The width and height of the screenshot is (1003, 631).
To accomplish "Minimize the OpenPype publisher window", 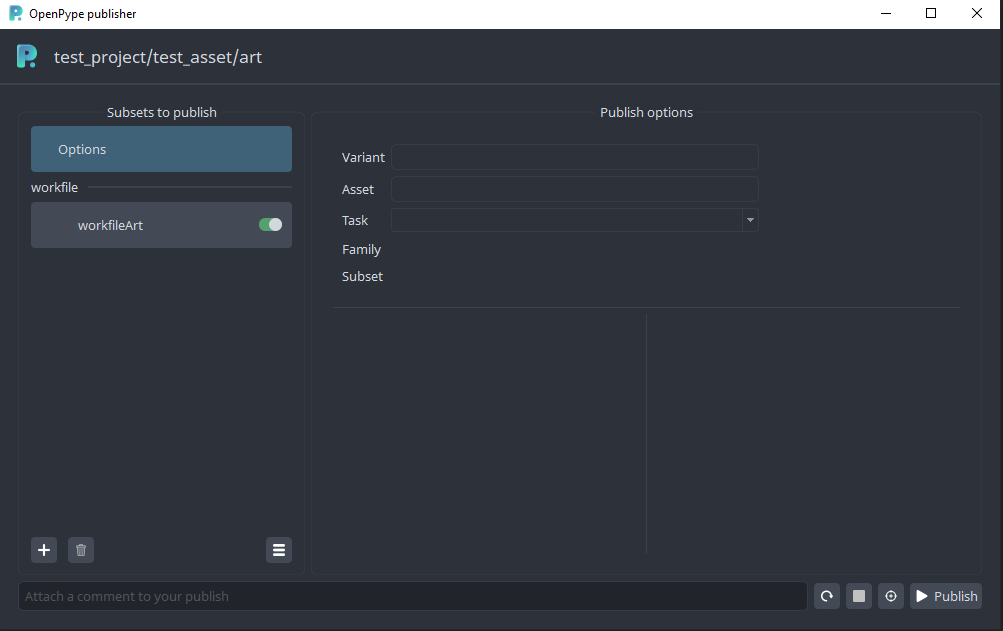I will 886,13.
